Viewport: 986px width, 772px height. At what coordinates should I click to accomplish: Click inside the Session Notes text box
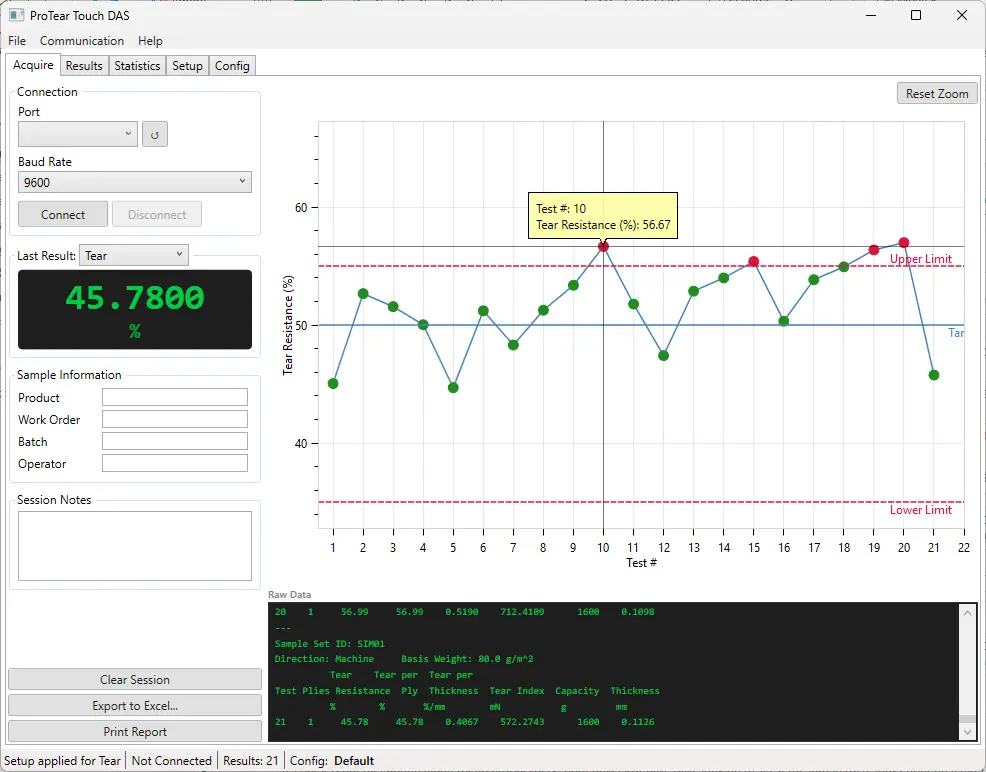[135, 546]
